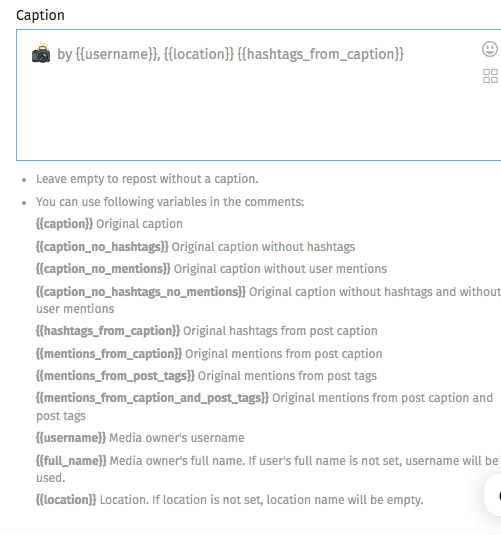Click the {{username}} text in caption field
Screen dimensions: 501x535
[118, 54]
